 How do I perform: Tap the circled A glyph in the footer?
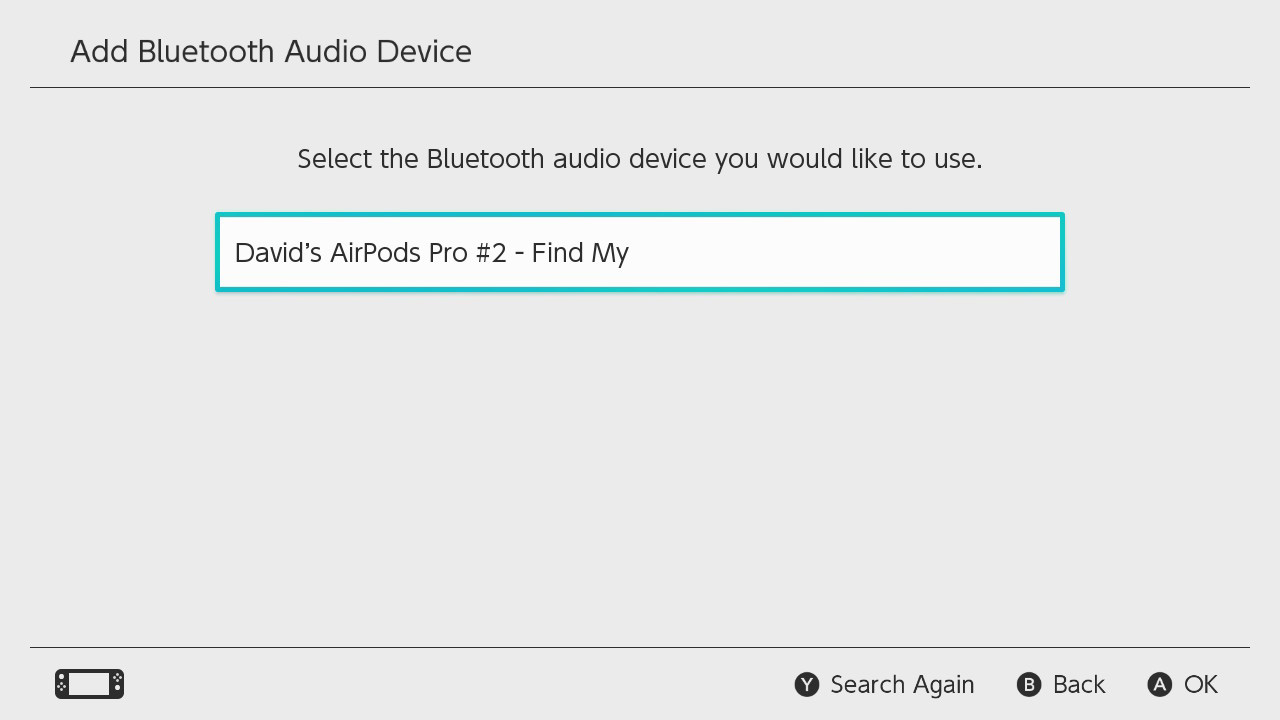tap(1159, 685)
